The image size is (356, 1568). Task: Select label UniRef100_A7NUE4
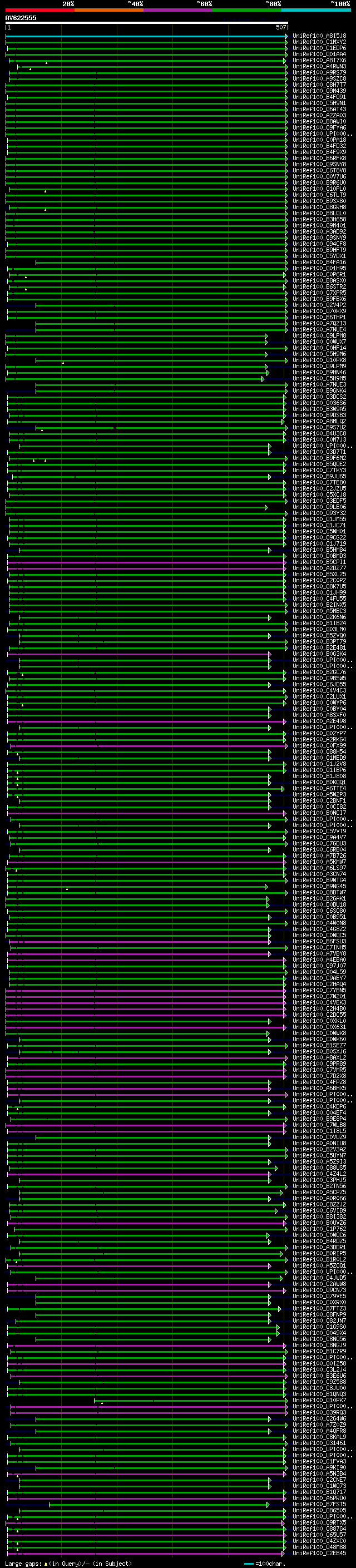(x=319, y=330)
